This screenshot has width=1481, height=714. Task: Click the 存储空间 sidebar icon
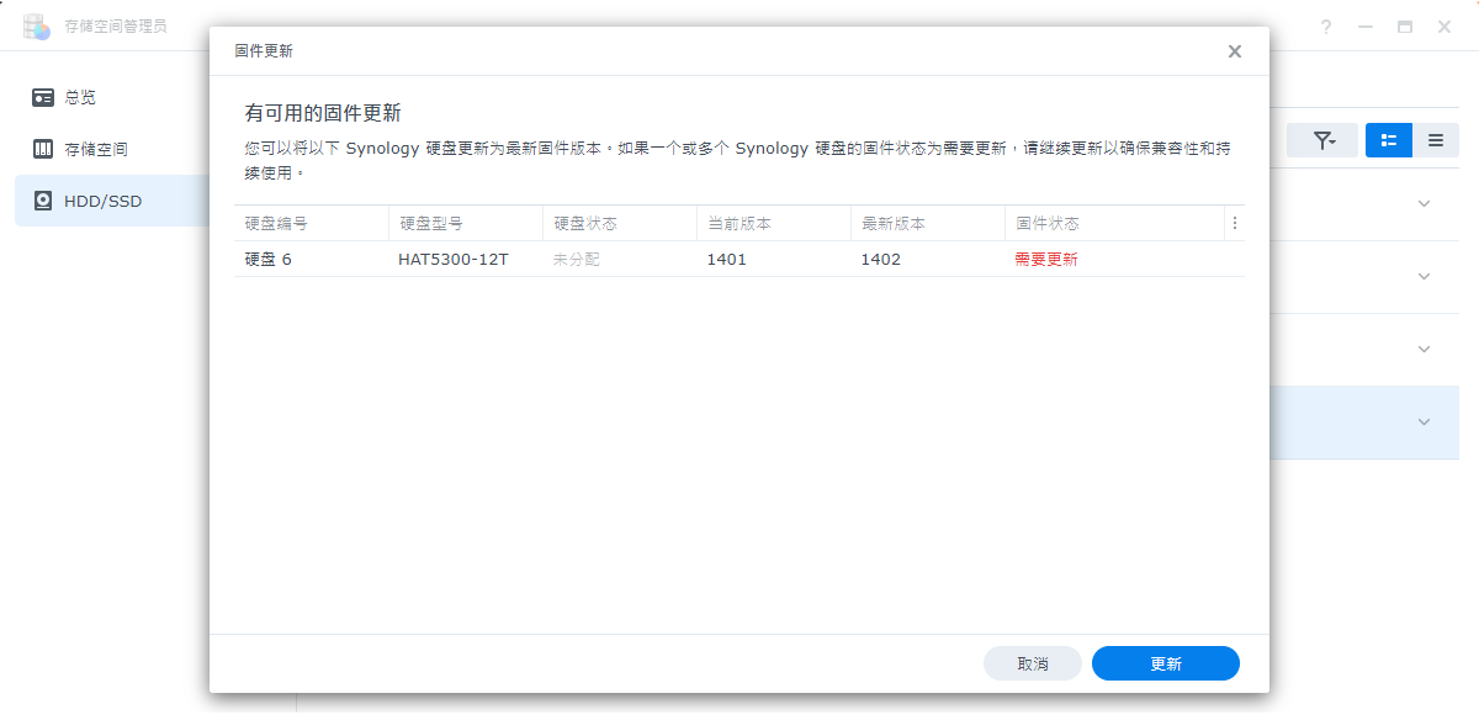[43, 149]
